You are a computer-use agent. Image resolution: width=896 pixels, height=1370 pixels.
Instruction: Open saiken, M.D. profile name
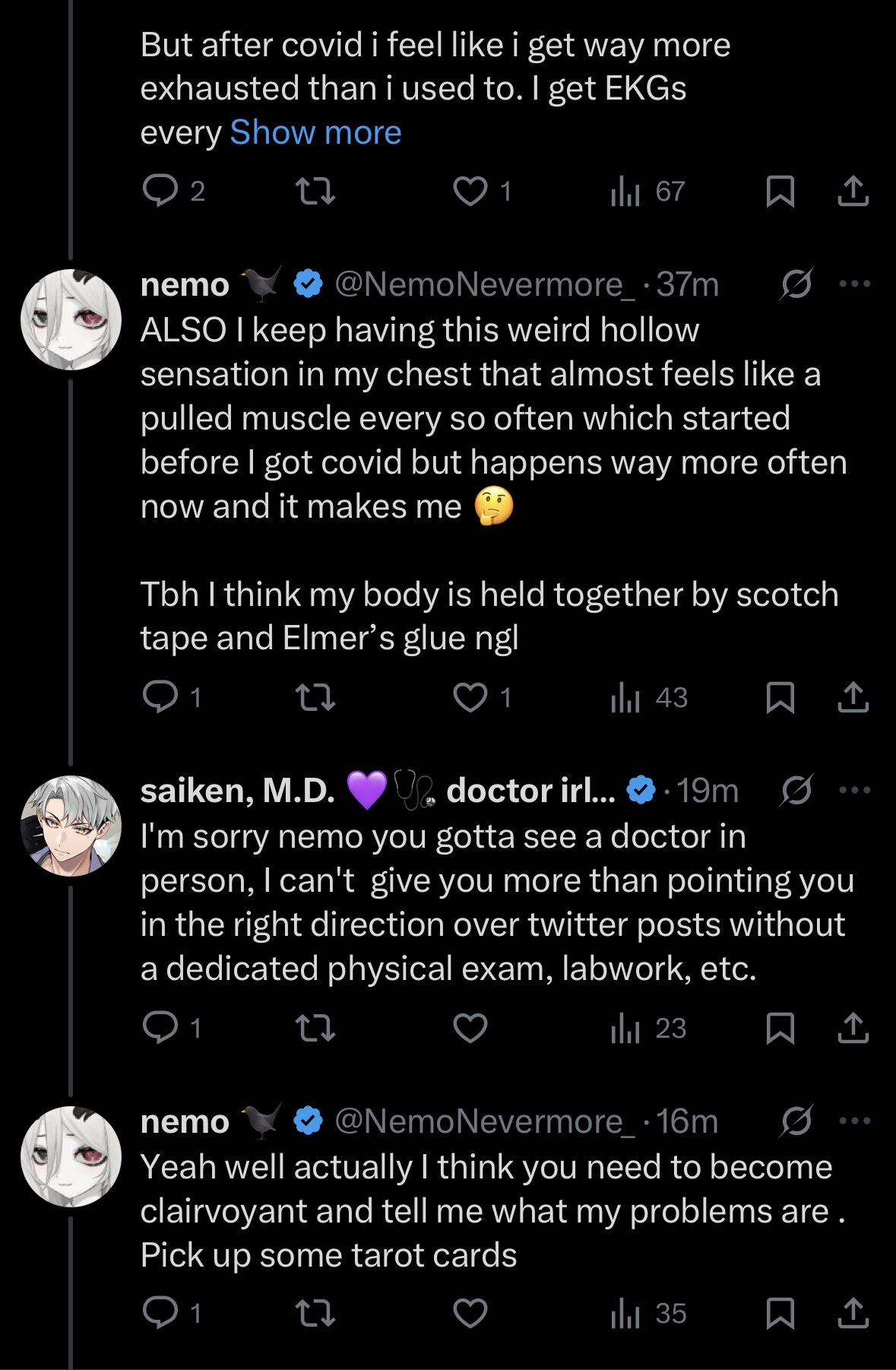[x=238, y=791]
